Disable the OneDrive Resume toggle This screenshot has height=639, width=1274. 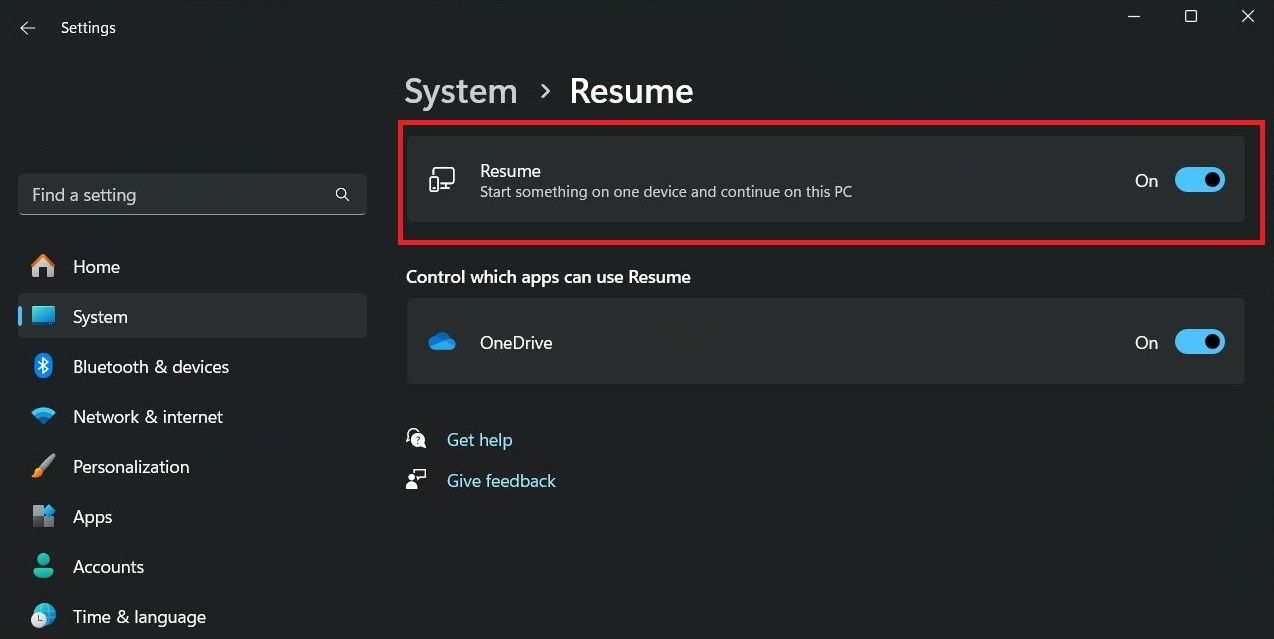pyautogui.click(x=1199, y=342)
